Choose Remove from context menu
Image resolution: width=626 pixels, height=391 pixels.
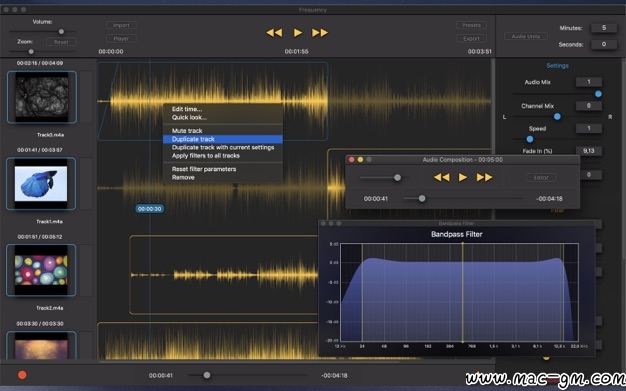[223, 177]
